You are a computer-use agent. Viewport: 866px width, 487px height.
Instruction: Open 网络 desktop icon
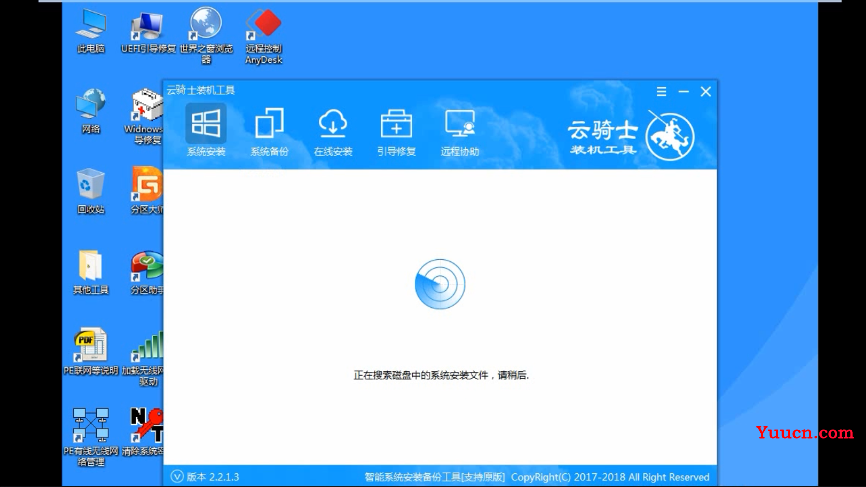(91, 111)
